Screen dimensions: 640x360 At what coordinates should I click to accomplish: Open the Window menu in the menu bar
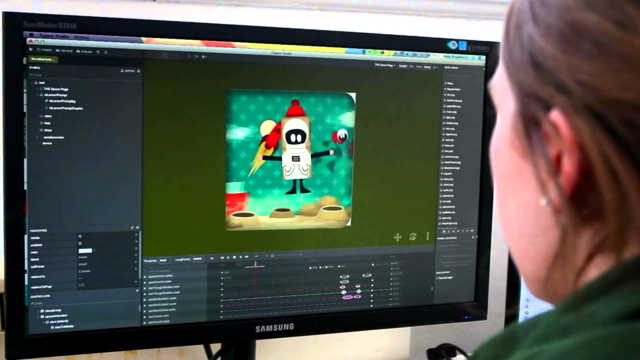click(x=82, y=37)
